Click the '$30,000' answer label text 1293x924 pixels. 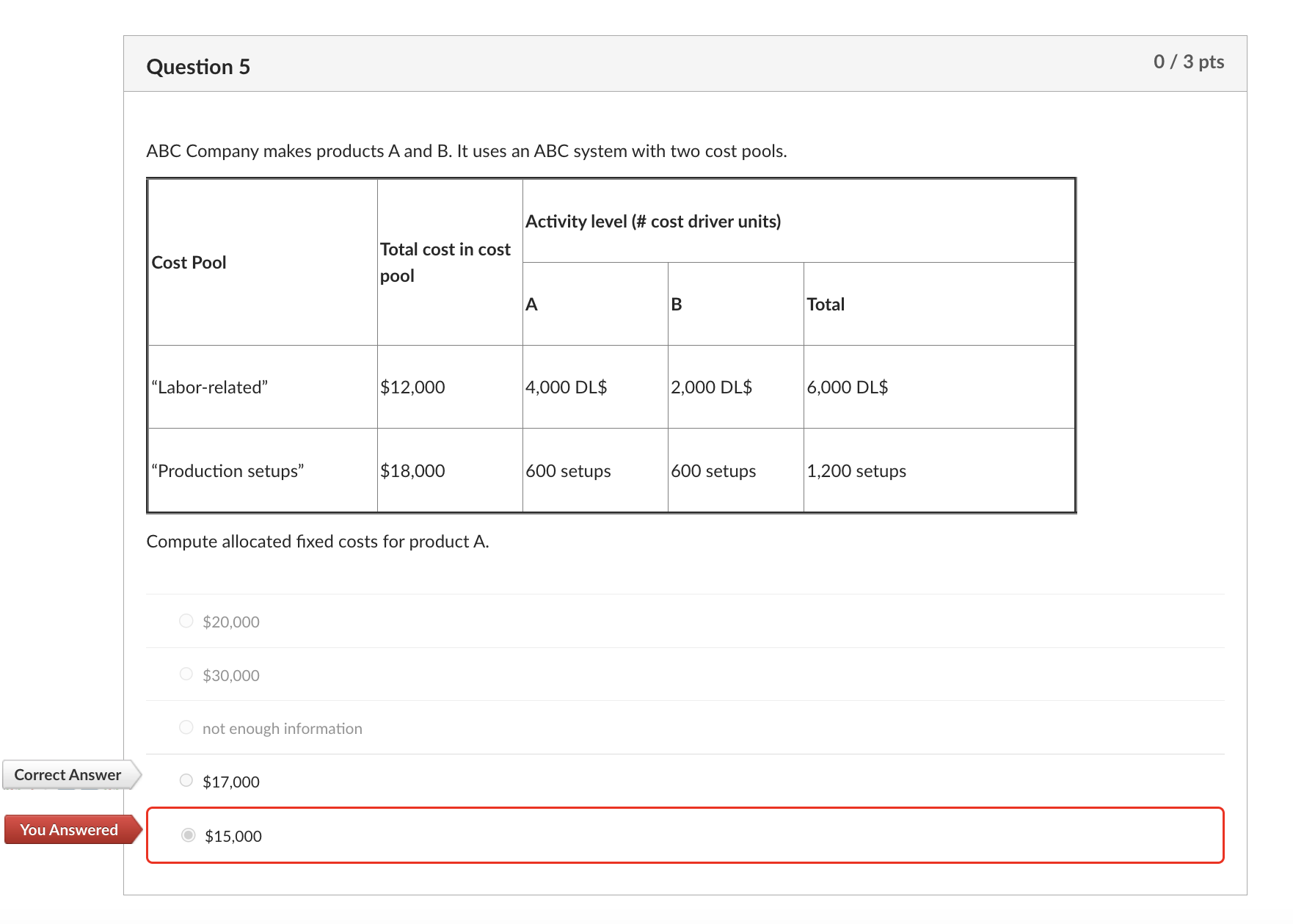point(231,675)
